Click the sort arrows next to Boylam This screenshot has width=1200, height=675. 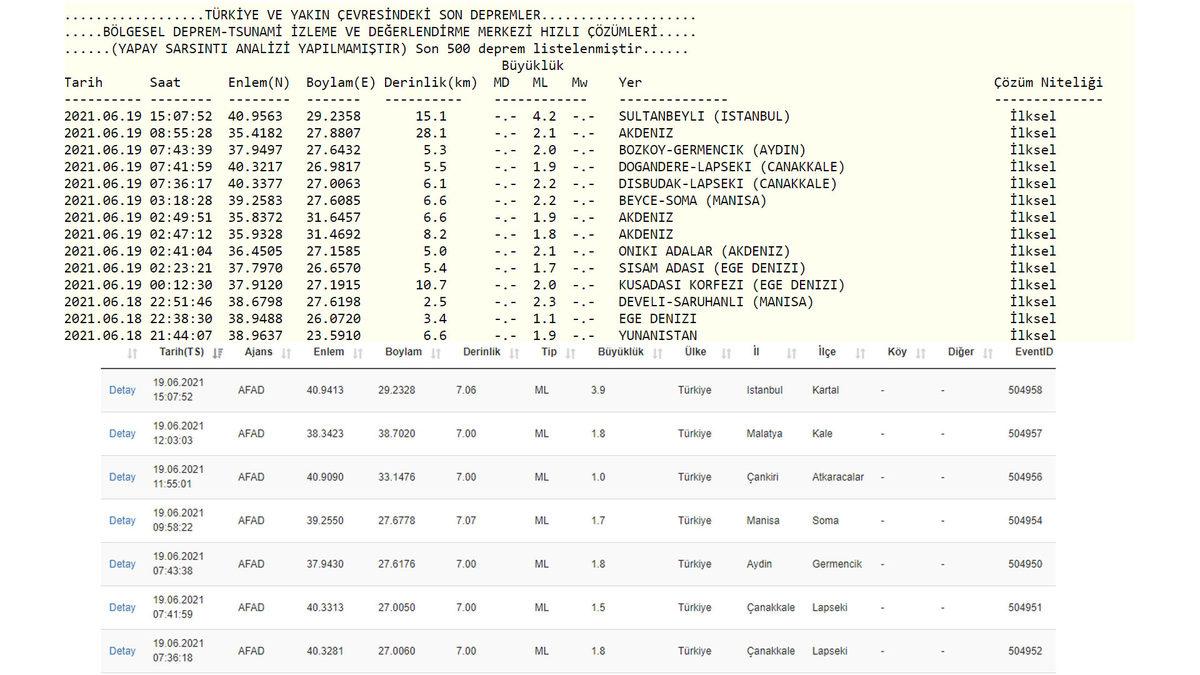[436, 353]
